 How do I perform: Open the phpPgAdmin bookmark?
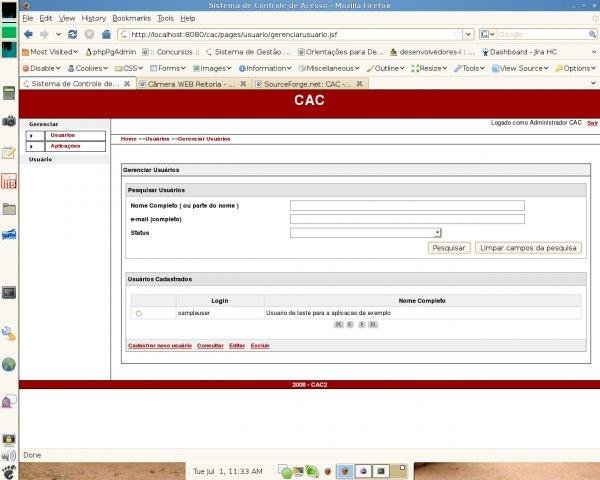pyautogui.click(x=111, y=52)
